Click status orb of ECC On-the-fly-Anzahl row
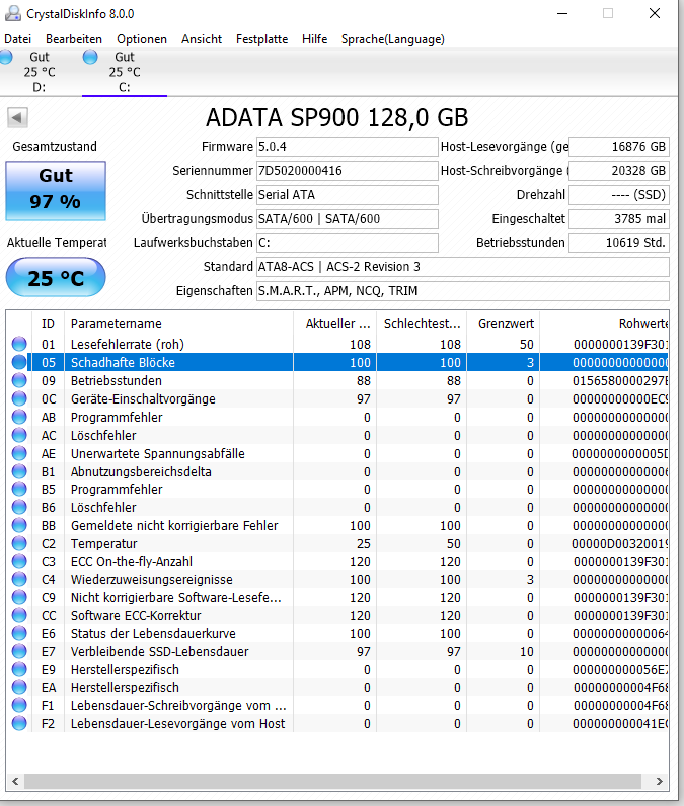The height and width of the screenshot is (806, 684). click(x=19, y=561)
